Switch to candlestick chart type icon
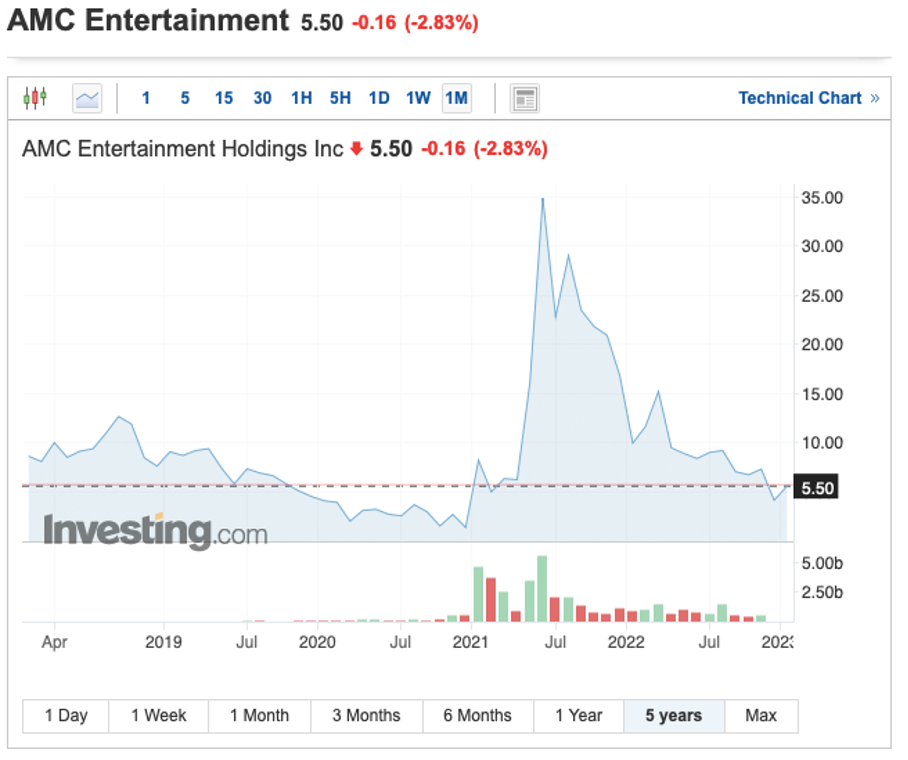 coord(35,98)
